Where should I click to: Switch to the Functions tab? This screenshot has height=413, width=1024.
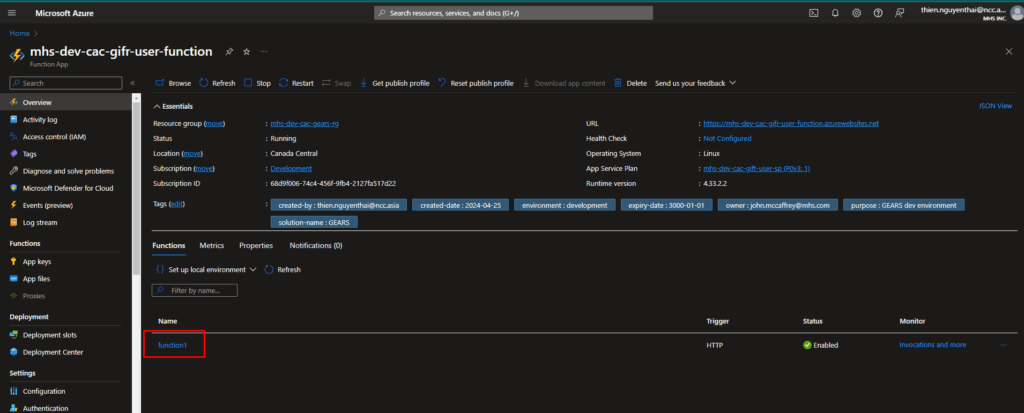click(x=168, y=246)
